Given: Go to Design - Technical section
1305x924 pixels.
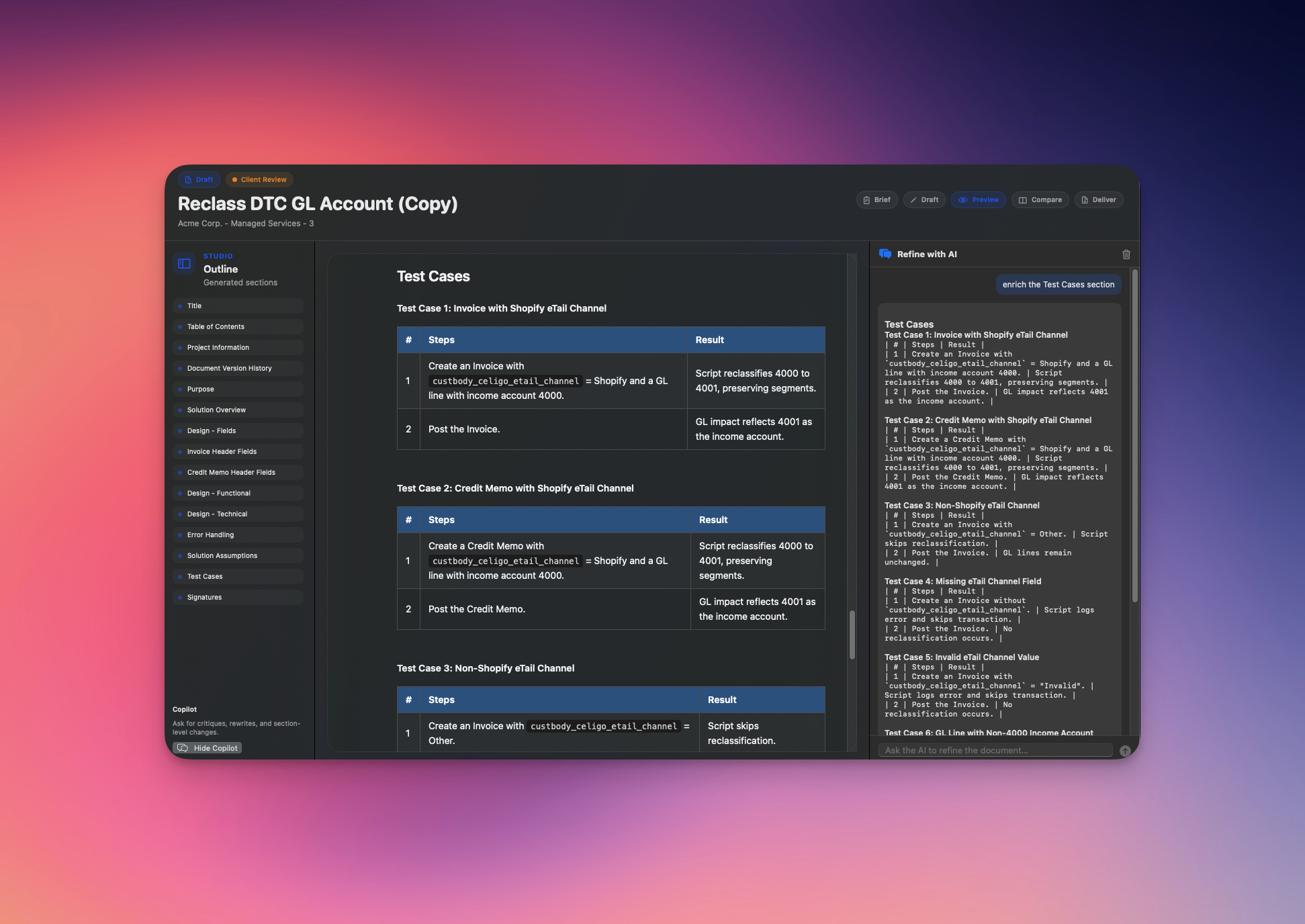Looking at the screenshot, I should (238, 514).
